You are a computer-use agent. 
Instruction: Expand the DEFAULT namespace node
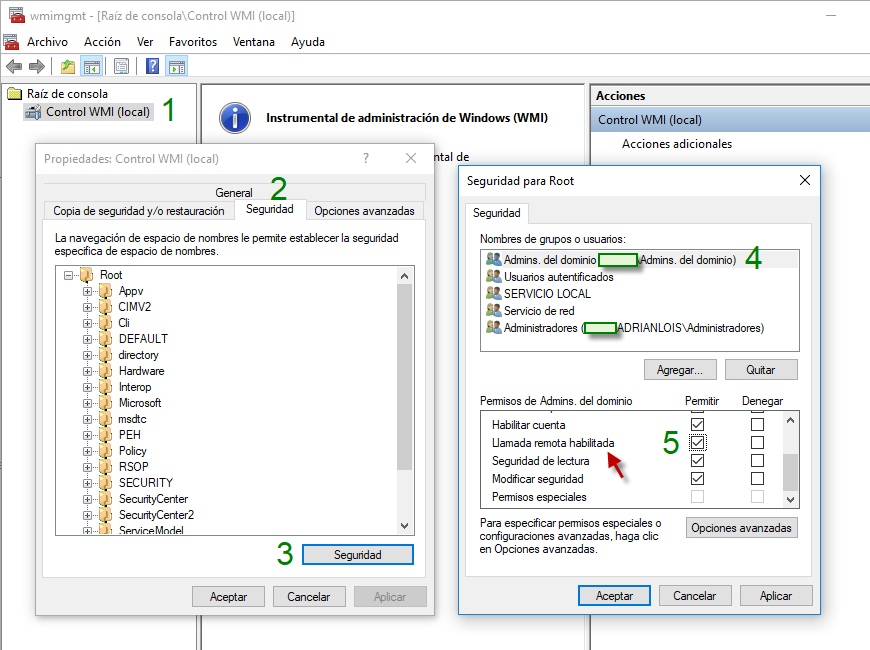click(x=87, y=339)
